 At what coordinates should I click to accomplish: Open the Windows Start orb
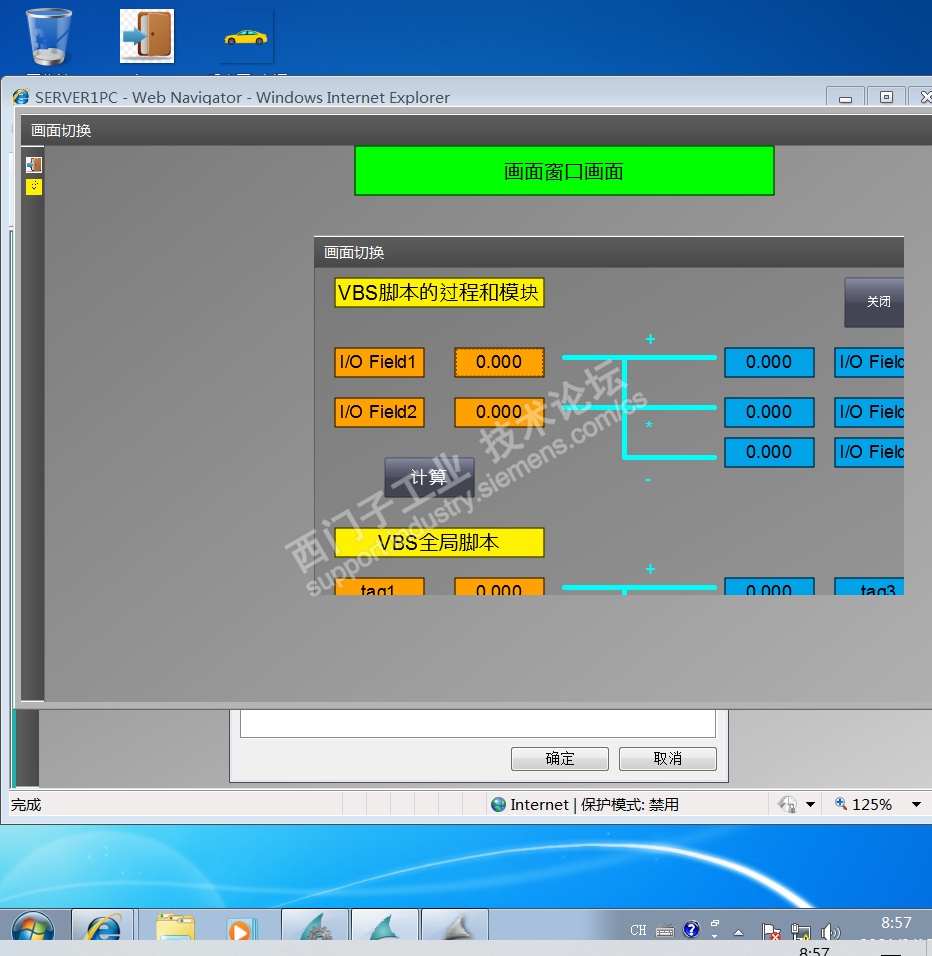point(33,927)
